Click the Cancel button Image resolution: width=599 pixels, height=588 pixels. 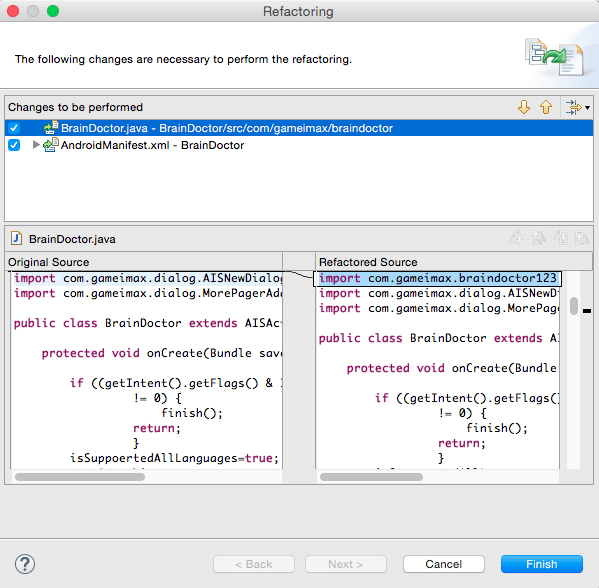pos(444,564)
